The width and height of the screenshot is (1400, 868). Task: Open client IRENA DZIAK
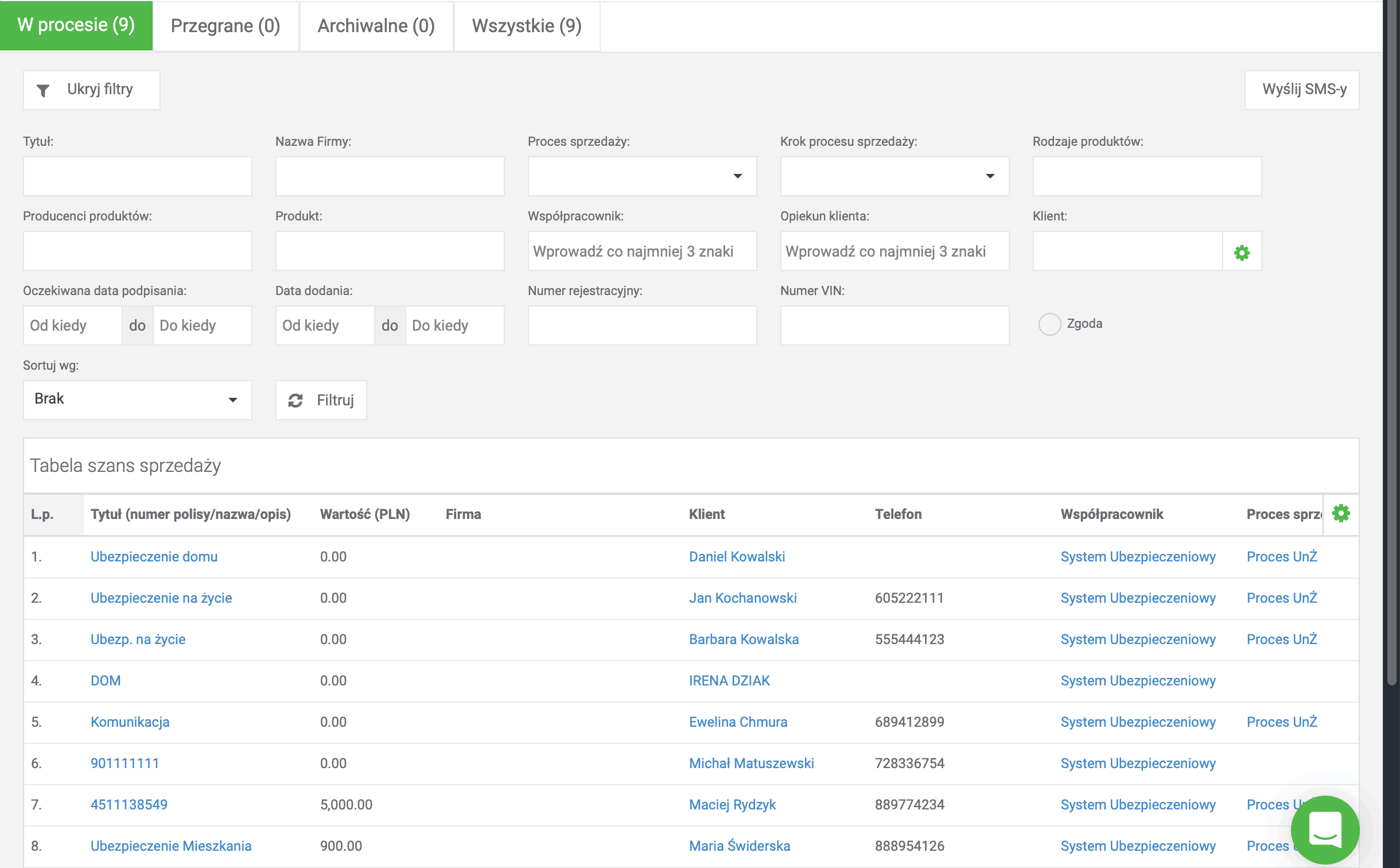(x=729, y=681)
